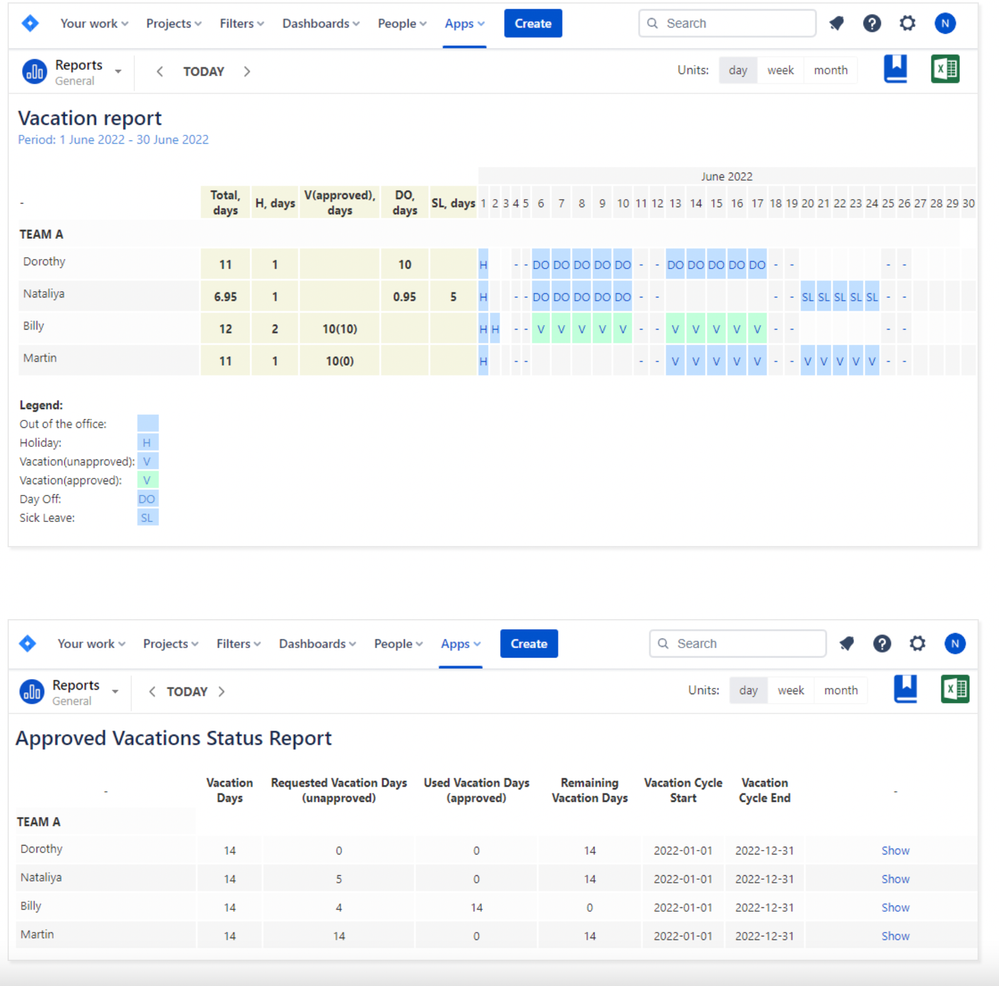Open bookmark icon in Vacation report toolbar
This screenshot has height=986, width=999.
tap(895, 69)
